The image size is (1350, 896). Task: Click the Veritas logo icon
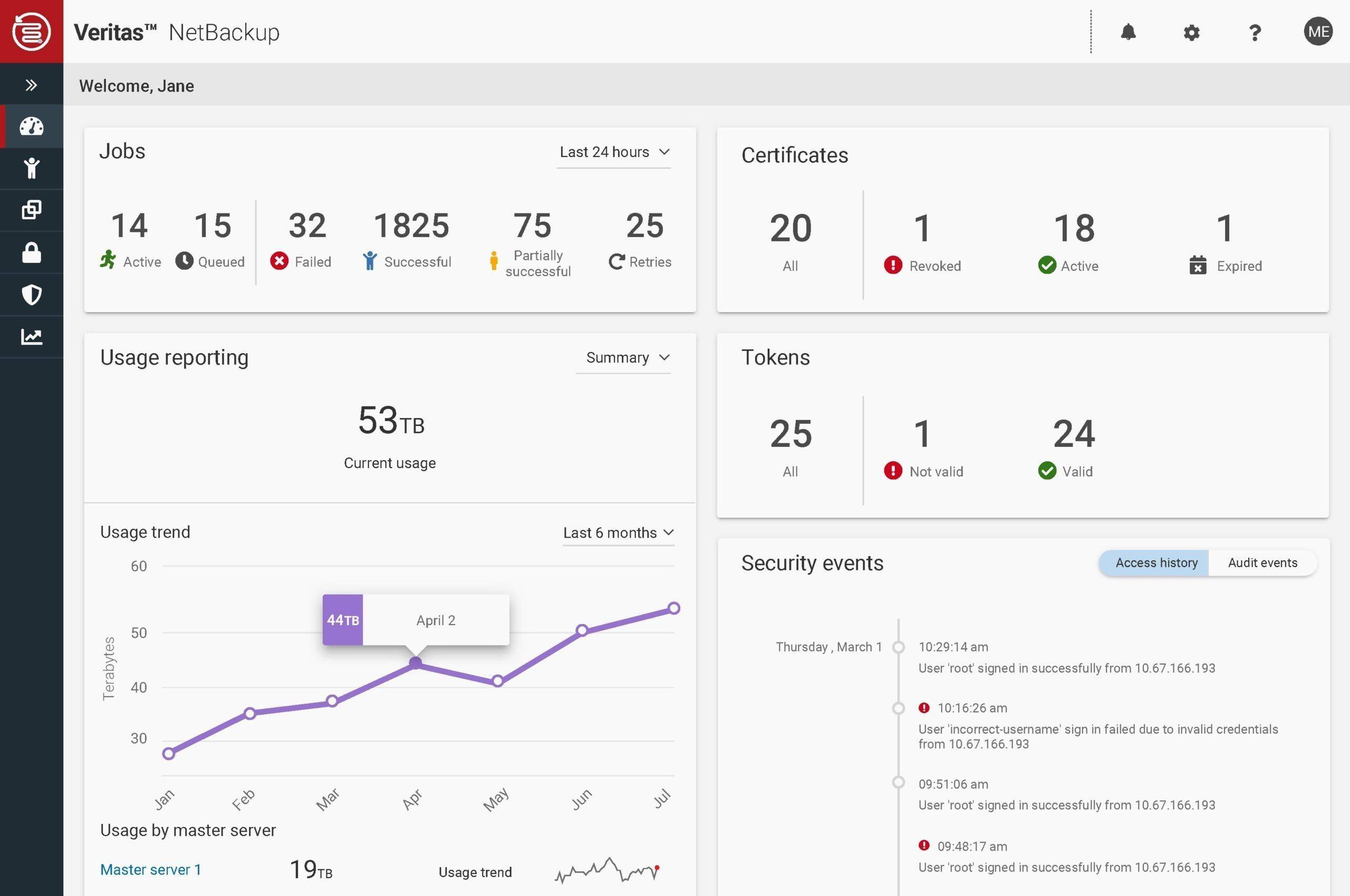pyautogui.click(x=32, y=32)
